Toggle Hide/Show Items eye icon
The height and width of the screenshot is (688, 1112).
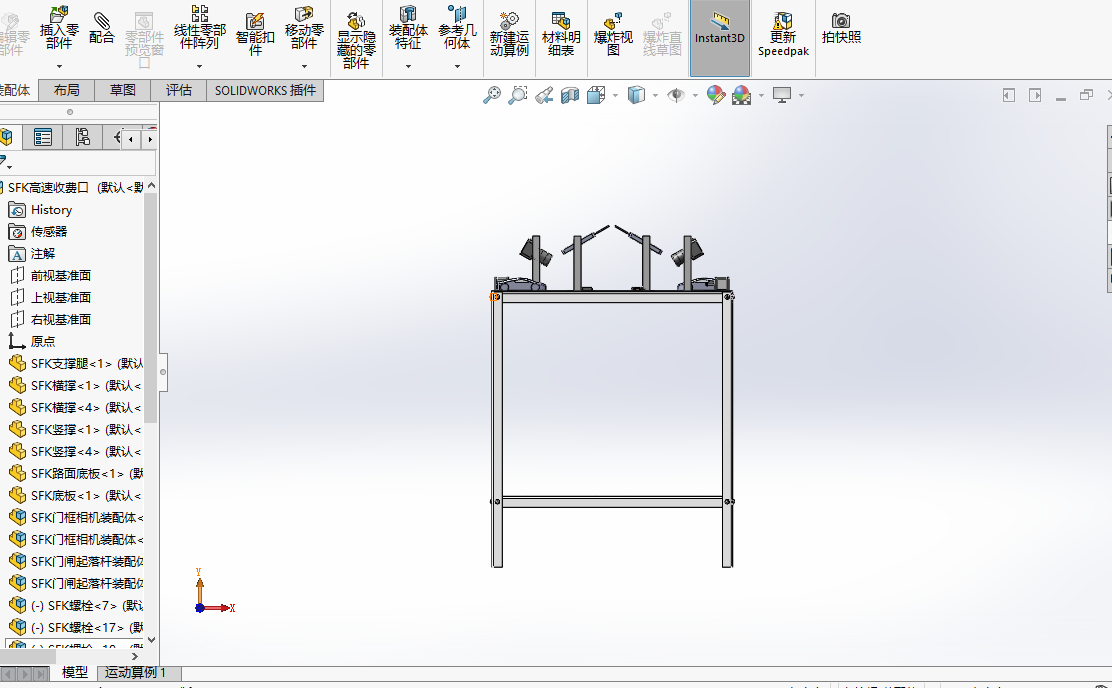[x=676, y=95]
